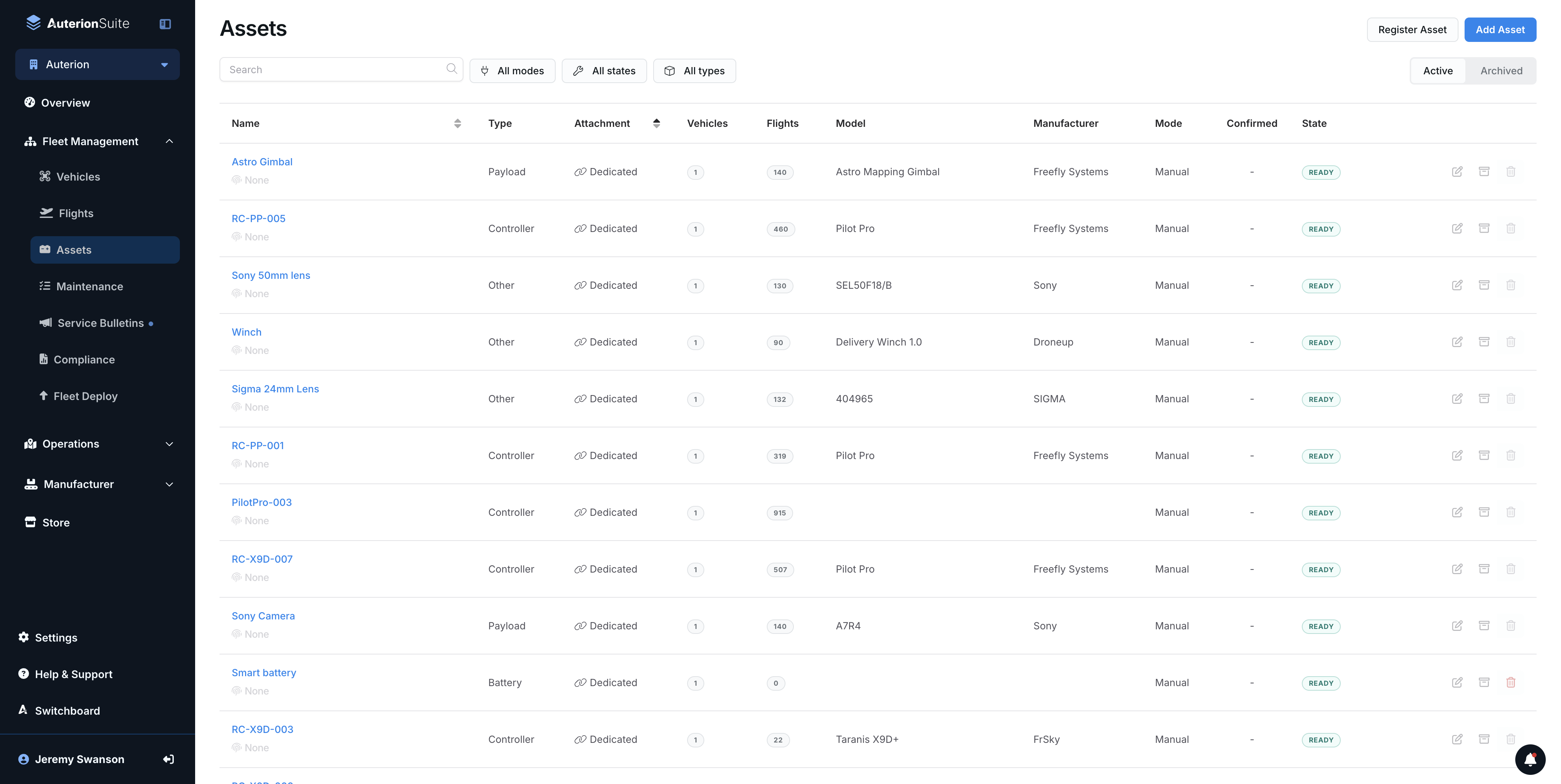Open the Auterion organization dropdown

pyautogui.click(x=98, y=64)
